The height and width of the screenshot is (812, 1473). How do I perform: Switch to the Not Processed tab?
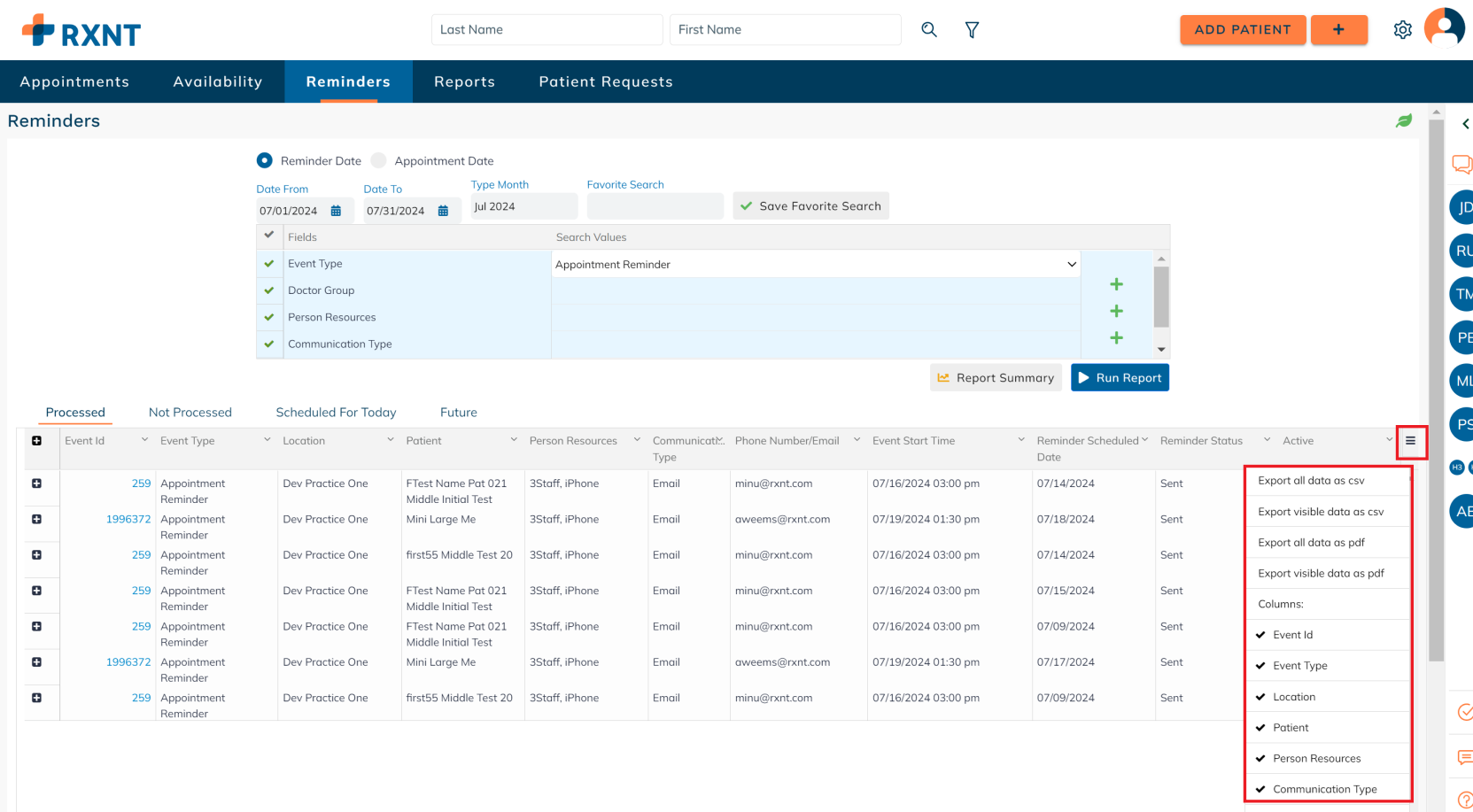point(190,413)
